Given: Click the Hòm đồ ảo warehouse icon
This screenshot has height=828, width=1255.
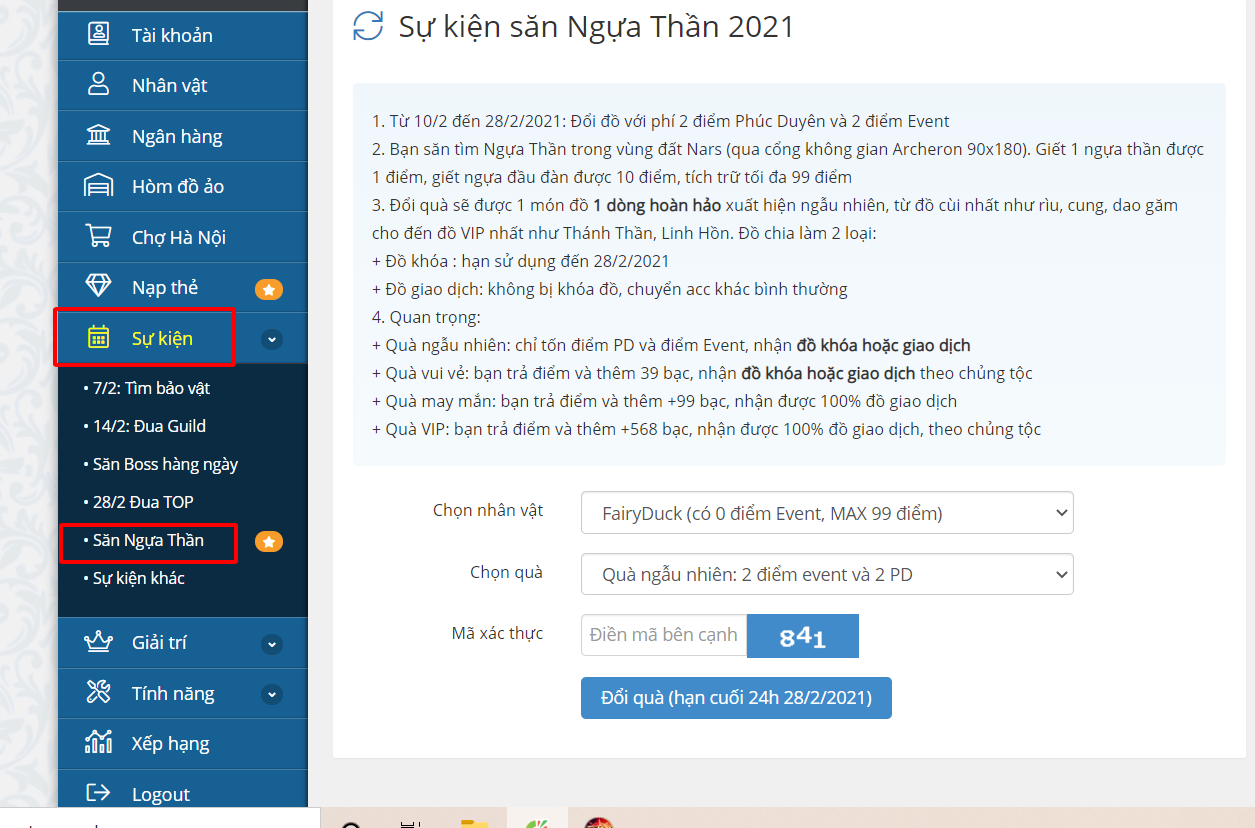Looking at the screenshot, I should tap(98, 187).
